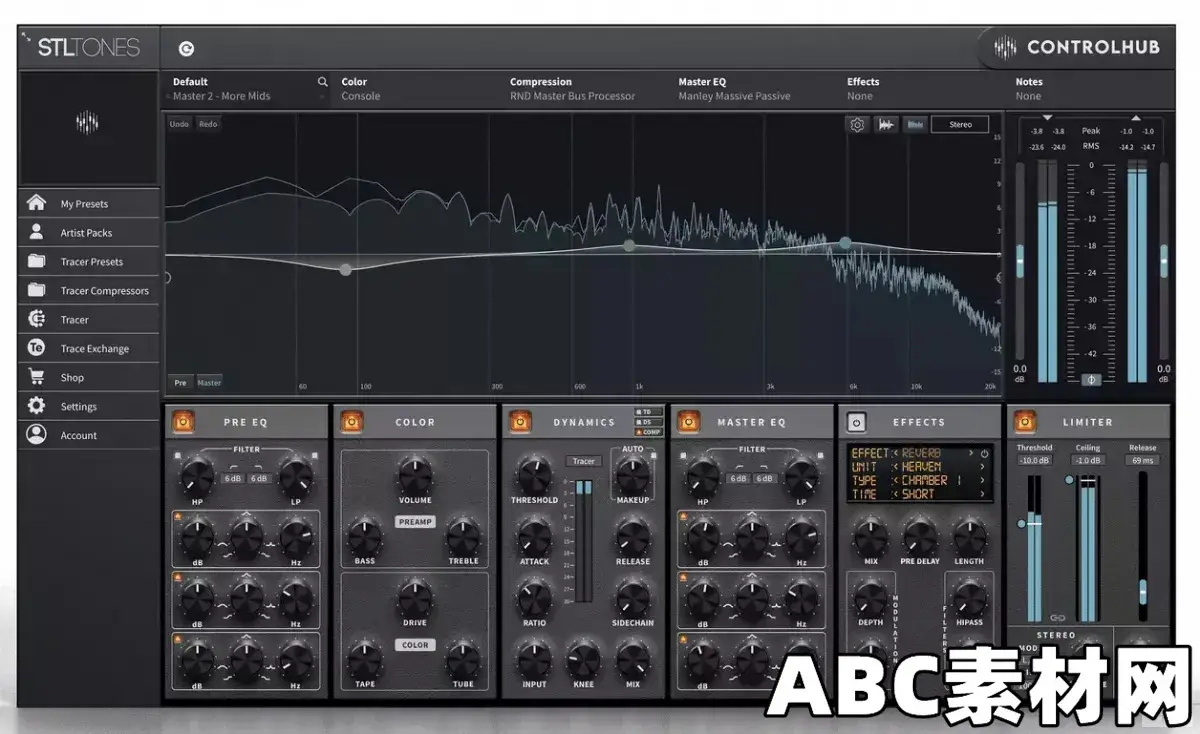The height and width of the screenshot is (734, 1200).
Task: Click the waveform display icon beside analyzer gear
Action: (x=886, y=124)
